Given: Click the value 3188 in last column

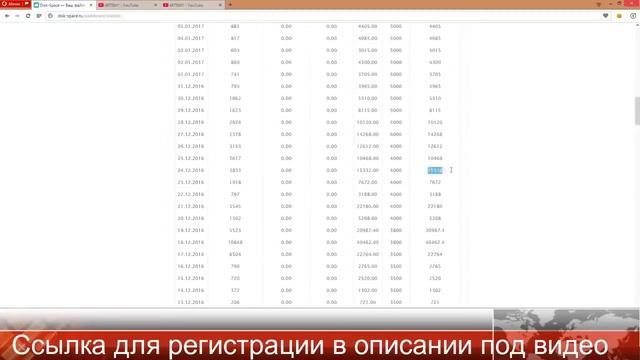Looking at the screenshot, I should click(x=435, y=194).
